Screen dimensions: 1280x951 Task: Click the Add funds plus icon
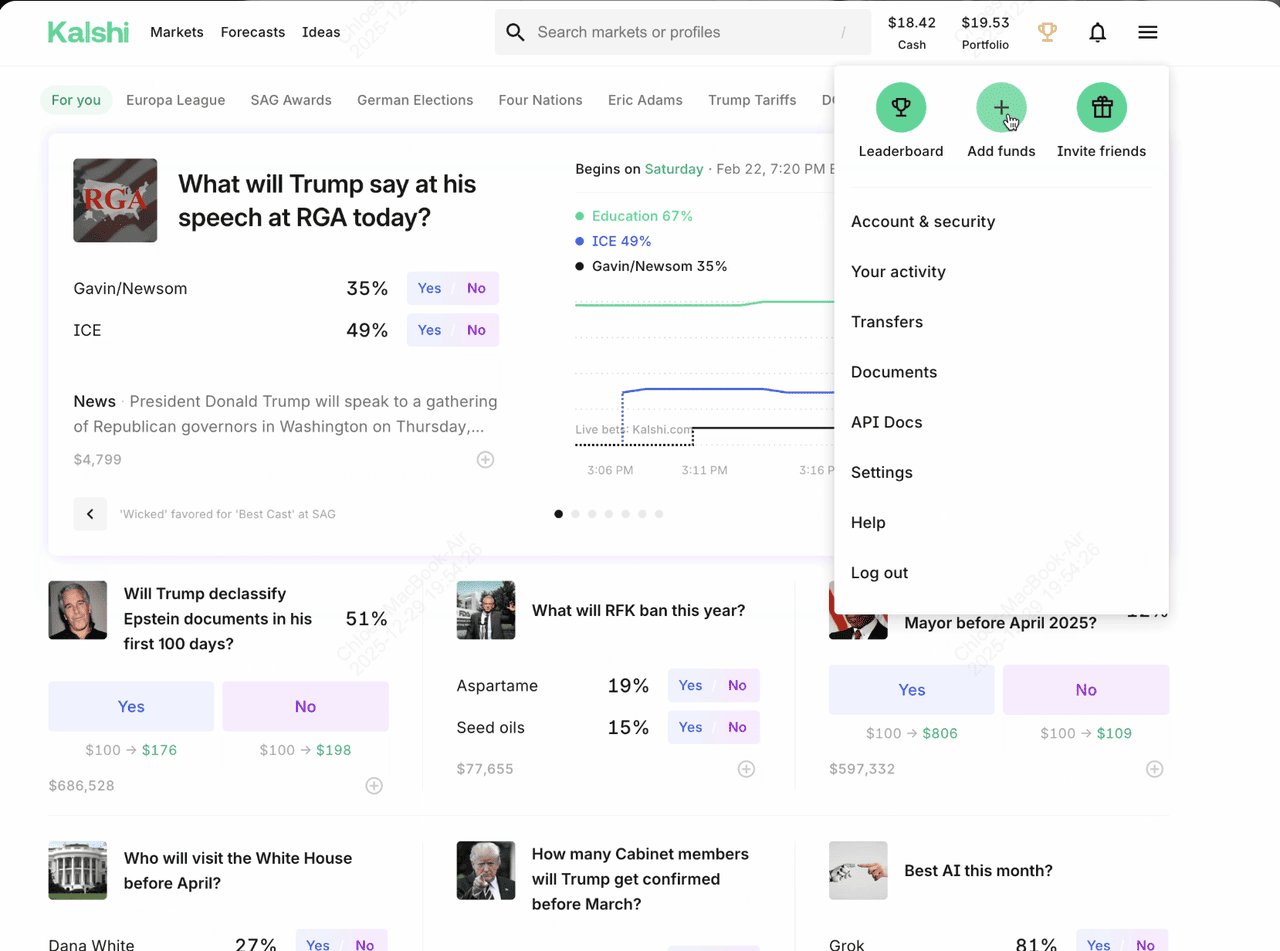pos(1001,108)
